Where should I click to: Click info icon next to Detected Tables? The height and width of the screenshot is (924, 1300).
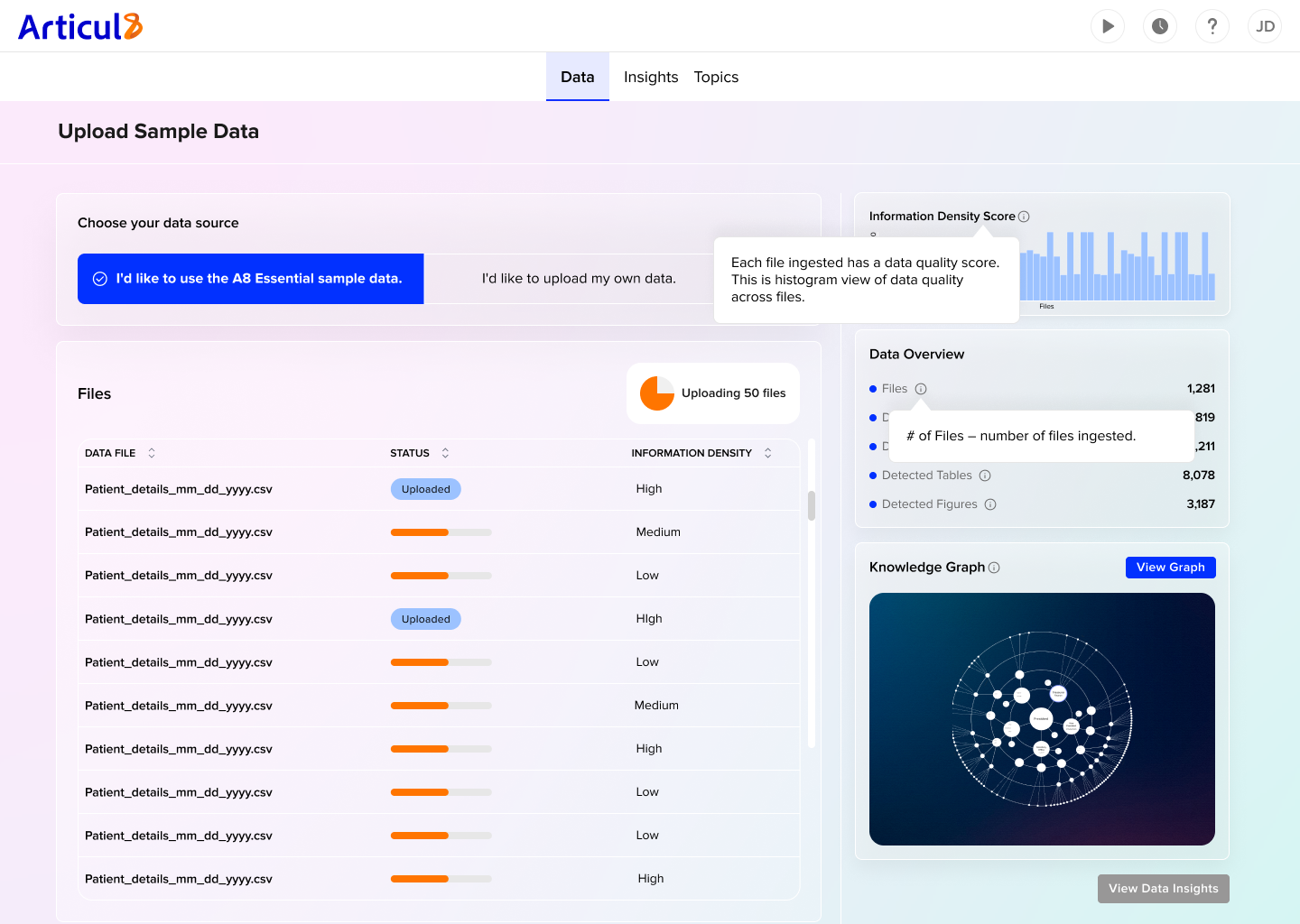(x=985, y=476)
